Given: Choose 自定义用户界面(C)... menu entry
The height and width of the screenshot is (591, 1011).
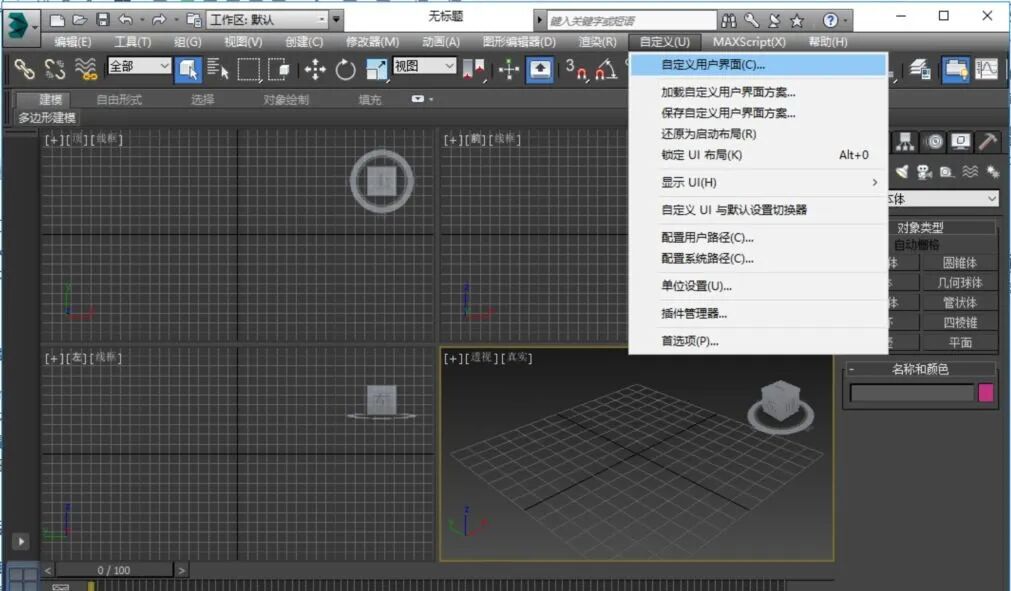Looking at the screenshot, I should click(x=758, y=64).
